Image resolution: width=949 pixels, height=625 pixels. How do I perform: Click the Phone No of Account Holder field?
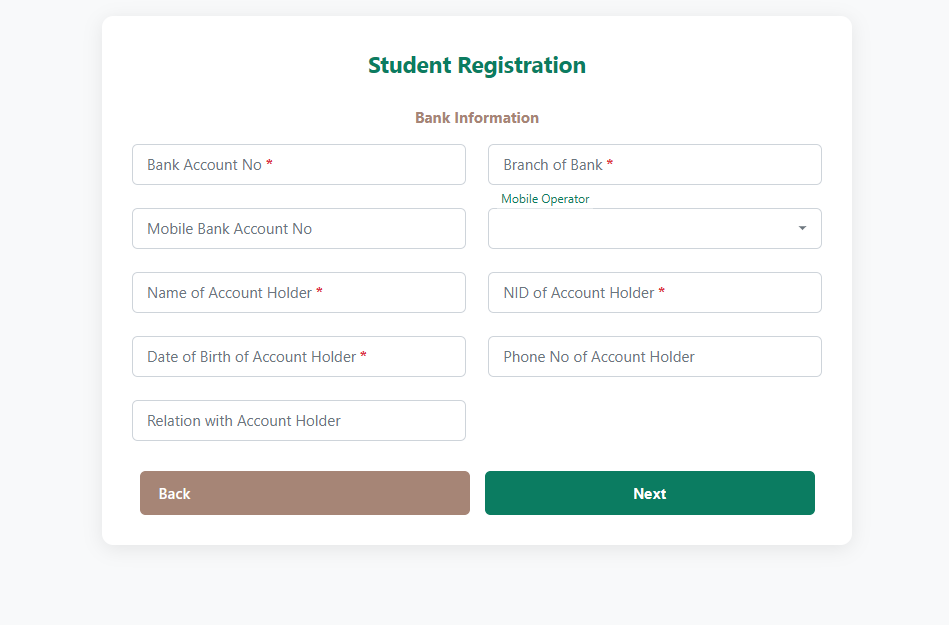coord(654,357)
